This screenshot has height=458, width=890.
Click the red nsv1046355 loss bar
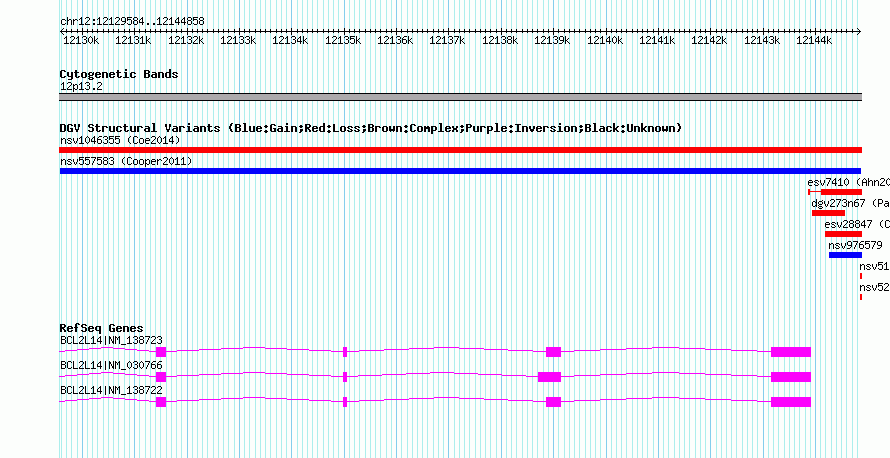coord(460,150)
